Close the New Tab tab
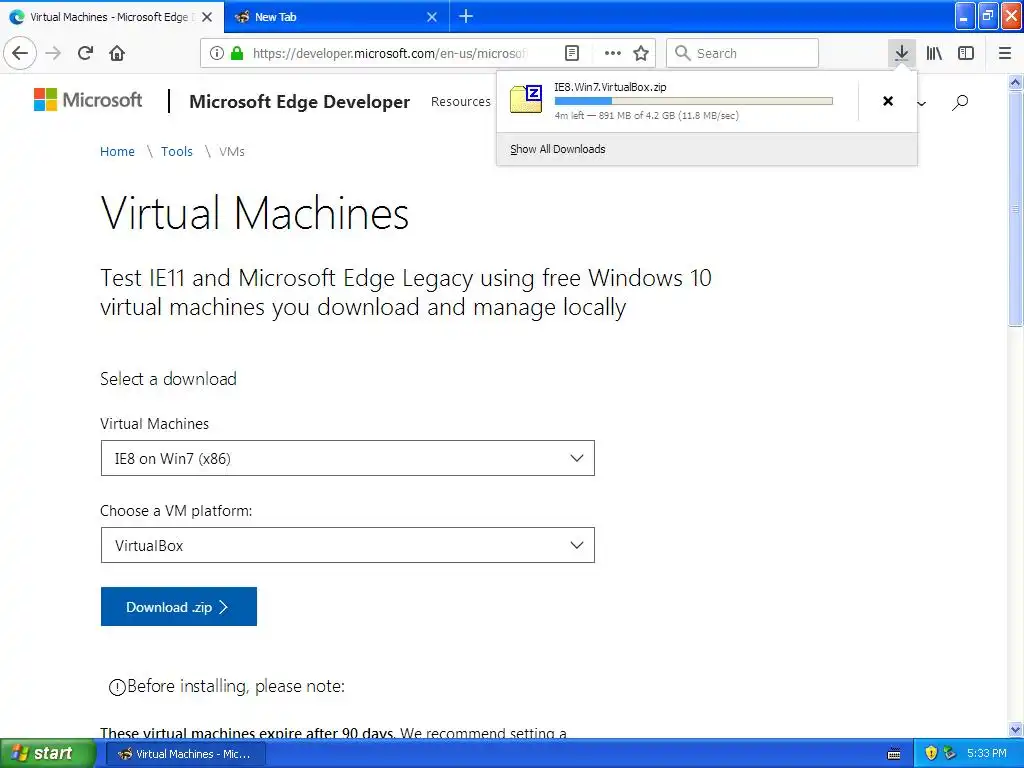The image size is (1024, 768). tap(432, 17)
